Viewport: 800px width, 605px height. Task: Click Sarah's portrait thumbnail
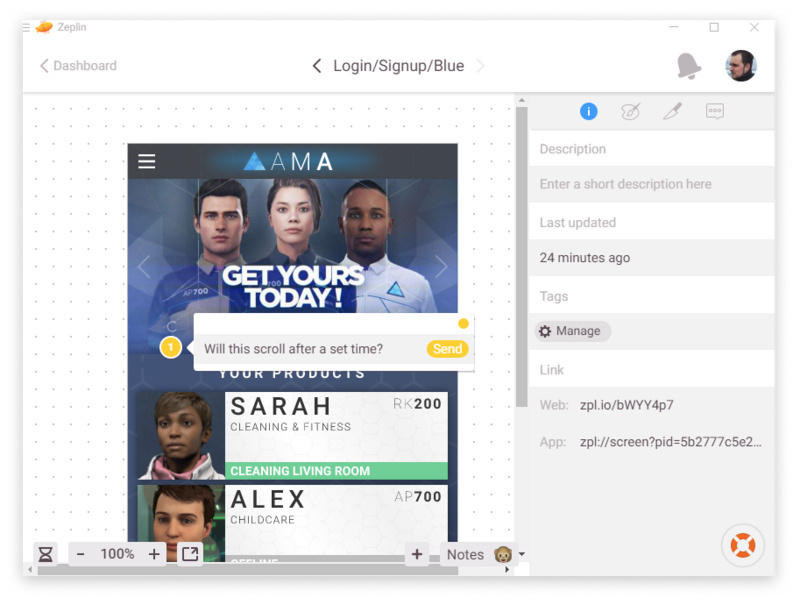pos(181,436)
